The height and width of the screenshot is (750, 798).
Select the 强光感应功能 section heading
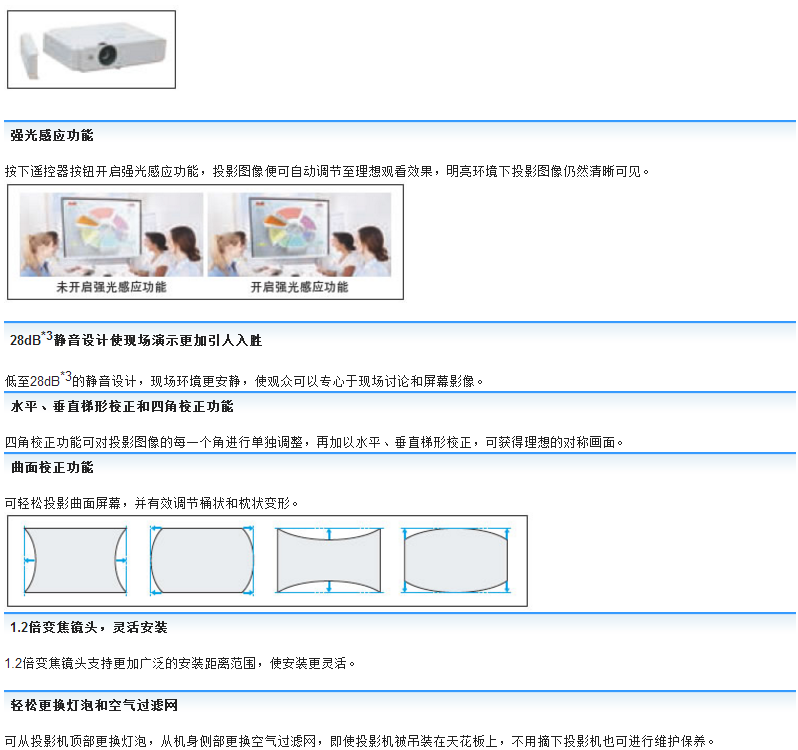click(x=52, y=135)
